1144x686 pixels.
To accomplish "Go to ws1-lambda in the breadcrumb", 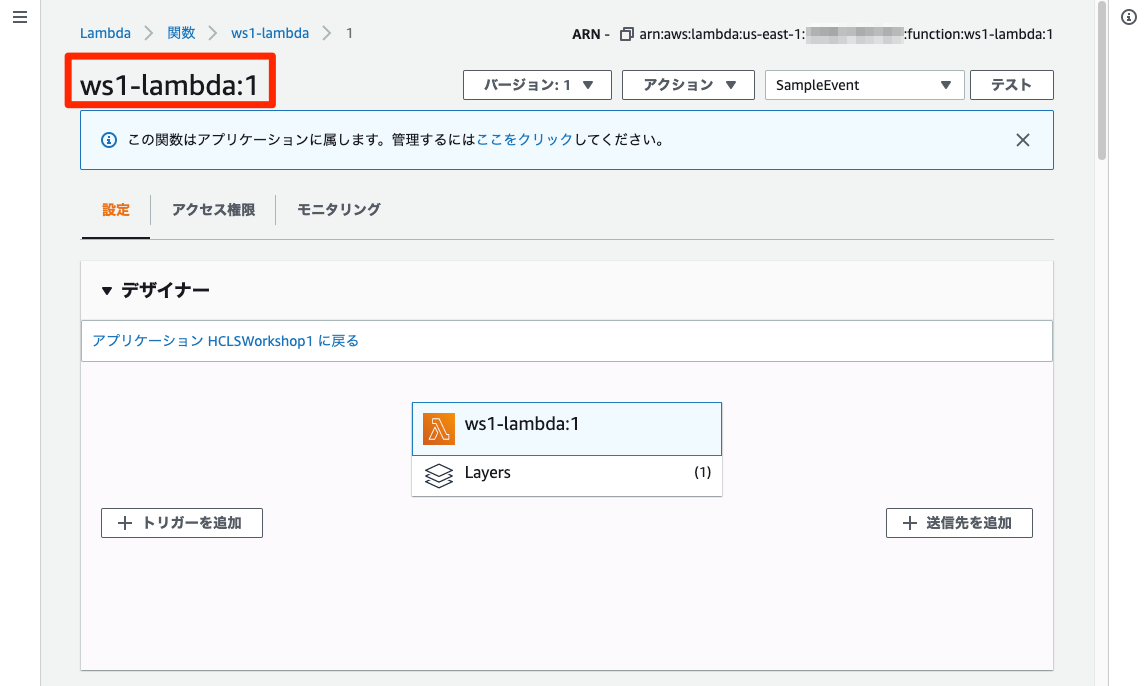I will tap(270, 34).
